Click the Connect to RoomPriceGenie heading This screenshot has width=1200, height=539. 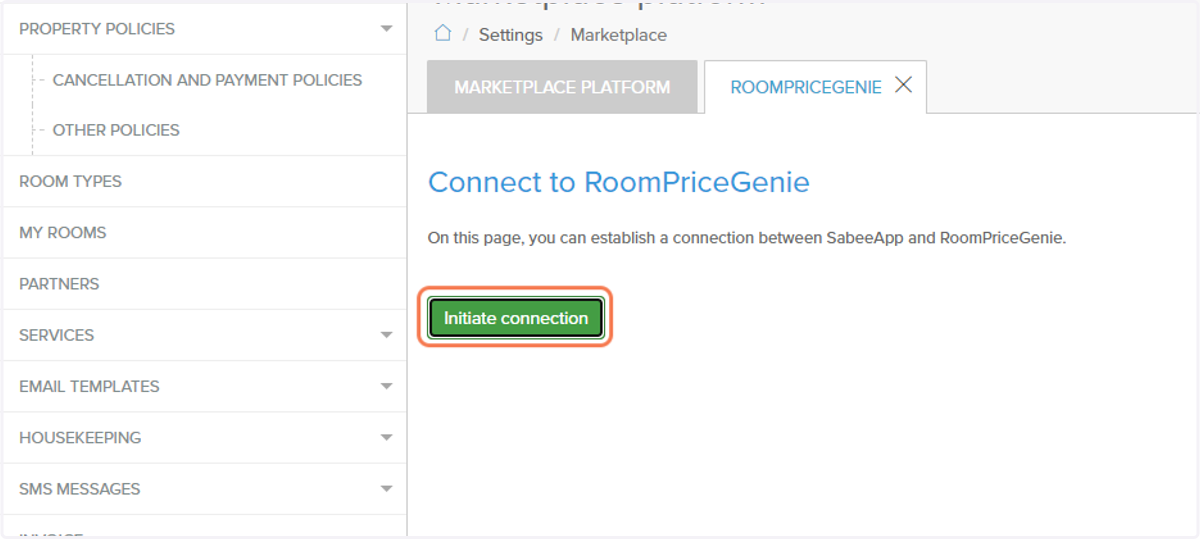[x=619, y=182]
